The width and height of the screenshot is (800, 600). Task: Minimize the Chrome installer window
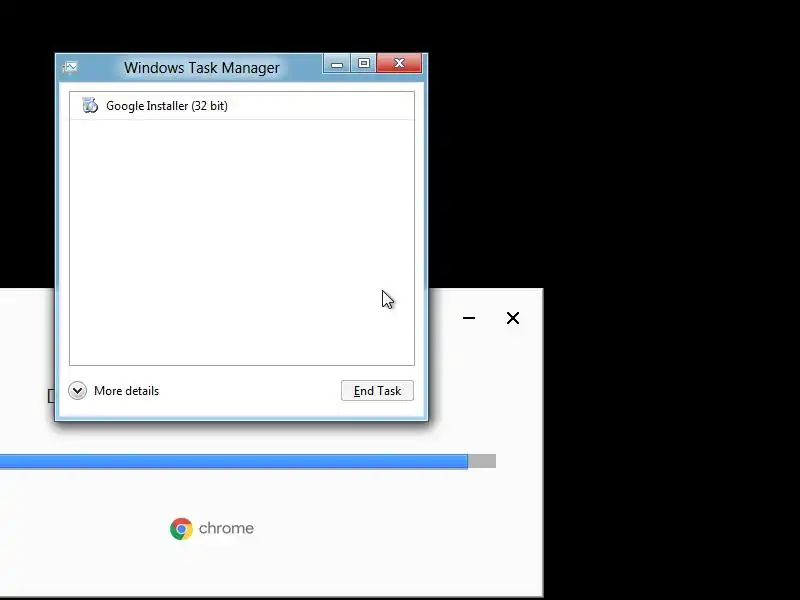[469, 318]
